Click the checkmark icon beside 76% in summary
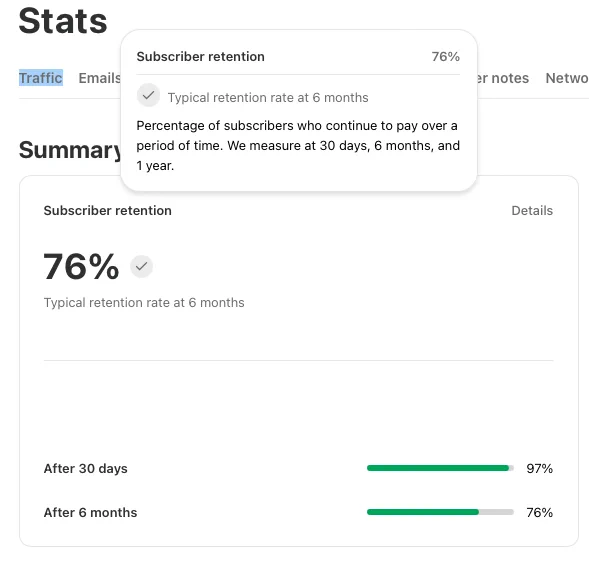 pyautogui.click(x=142, y=266)
